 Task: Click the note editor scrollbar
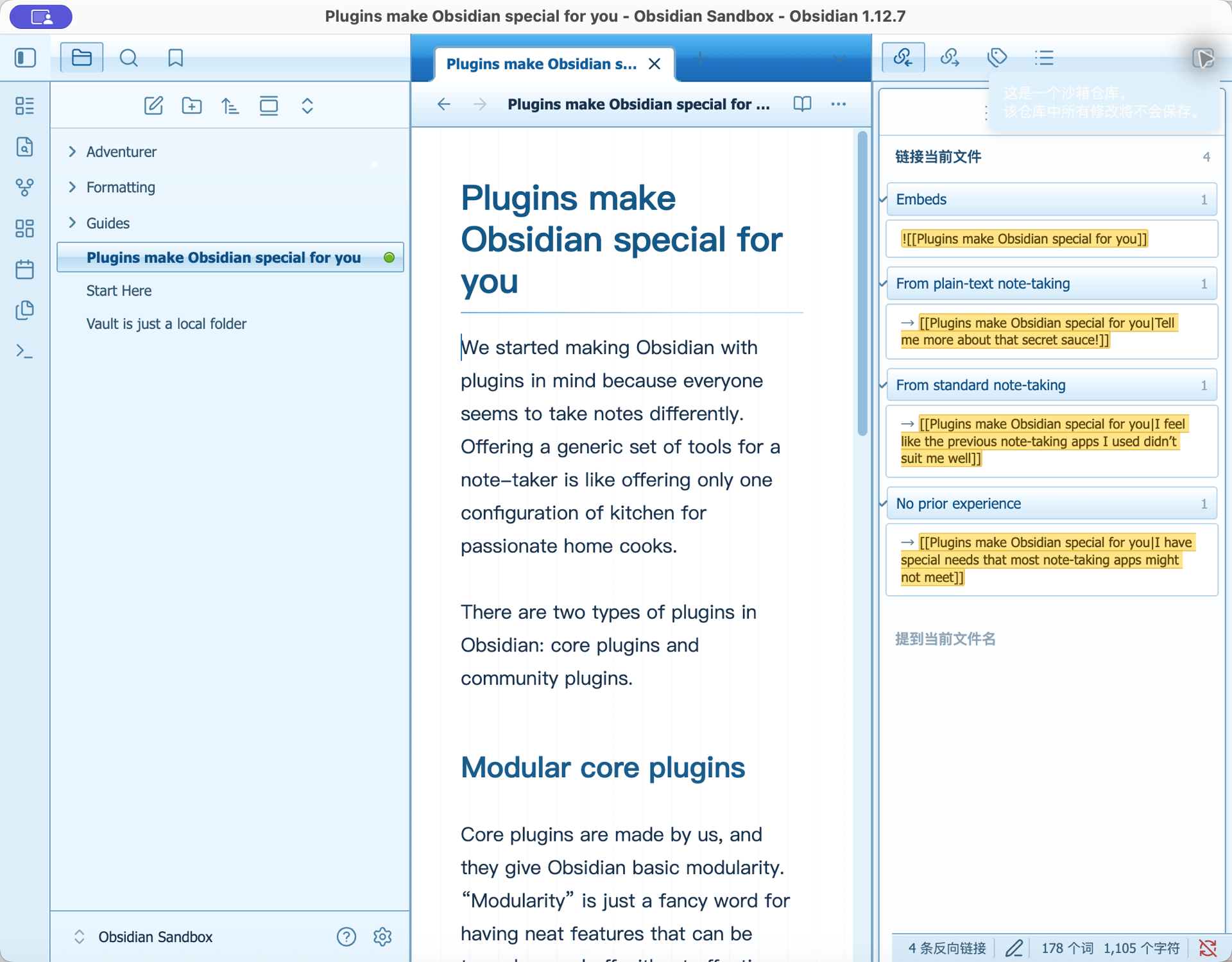[862, 283]
